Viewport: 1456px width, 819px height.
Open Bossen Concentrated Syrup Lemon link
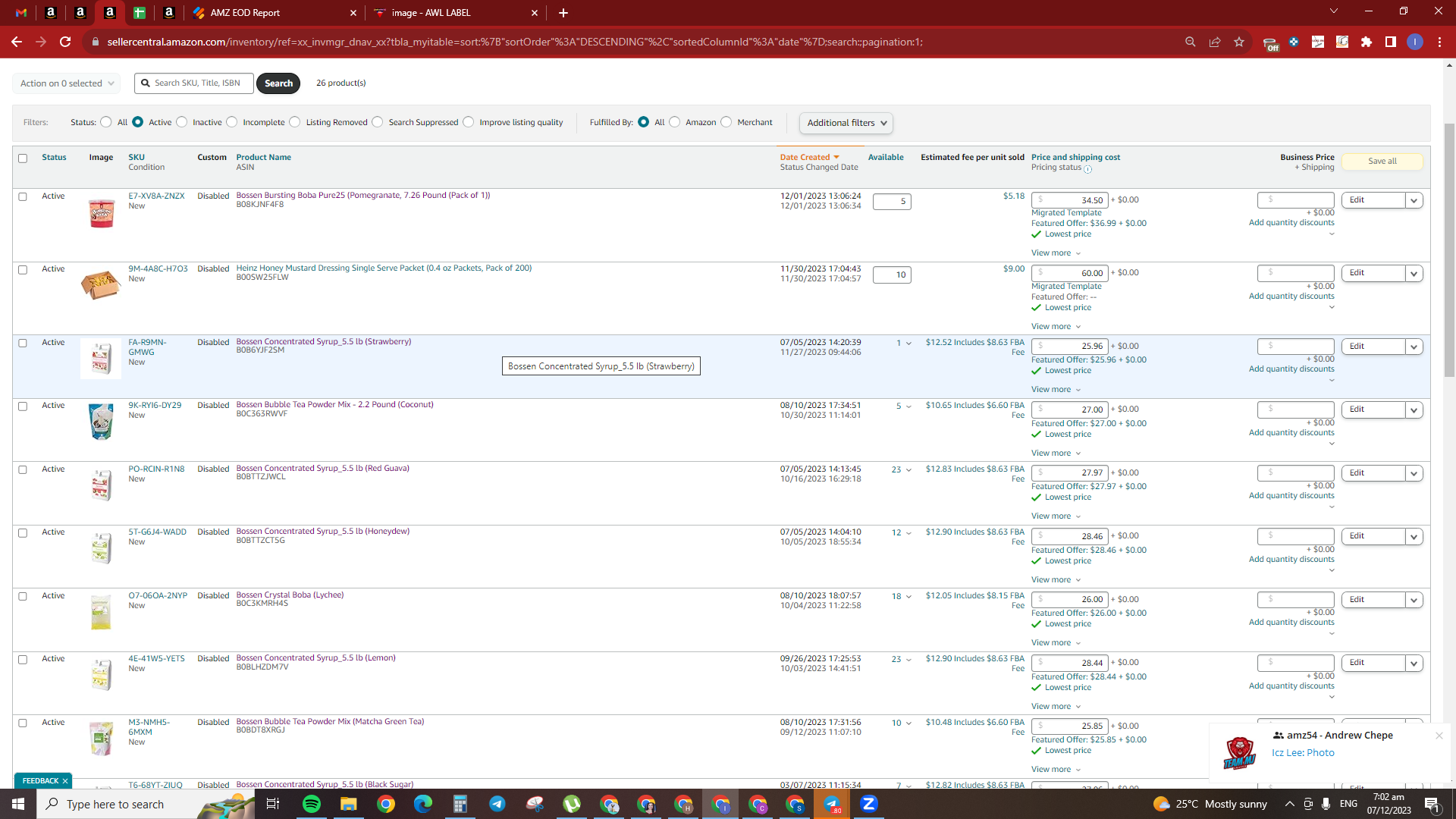click(315, 657)
